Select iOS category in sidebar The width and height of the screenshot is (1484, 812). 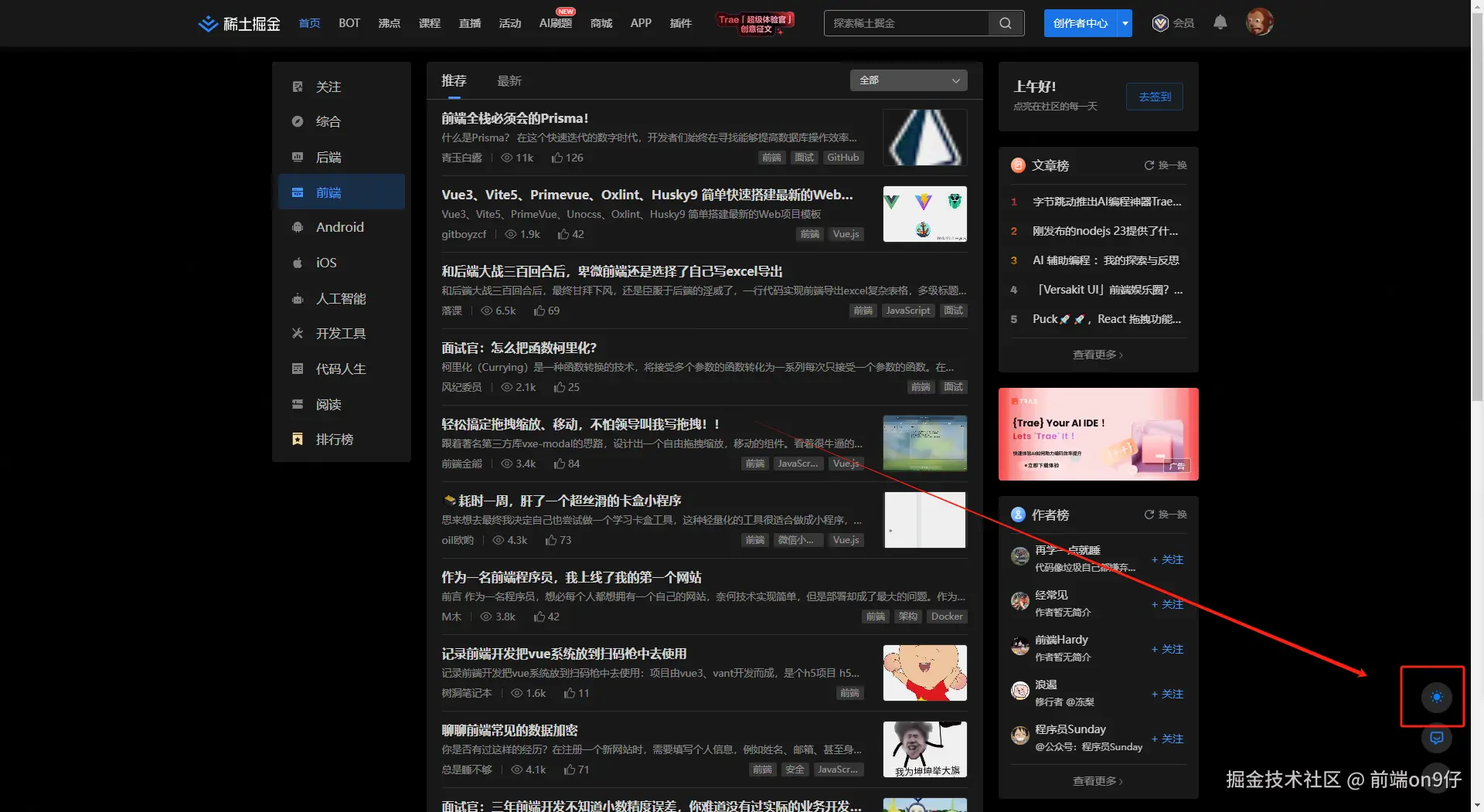point(341,263)
